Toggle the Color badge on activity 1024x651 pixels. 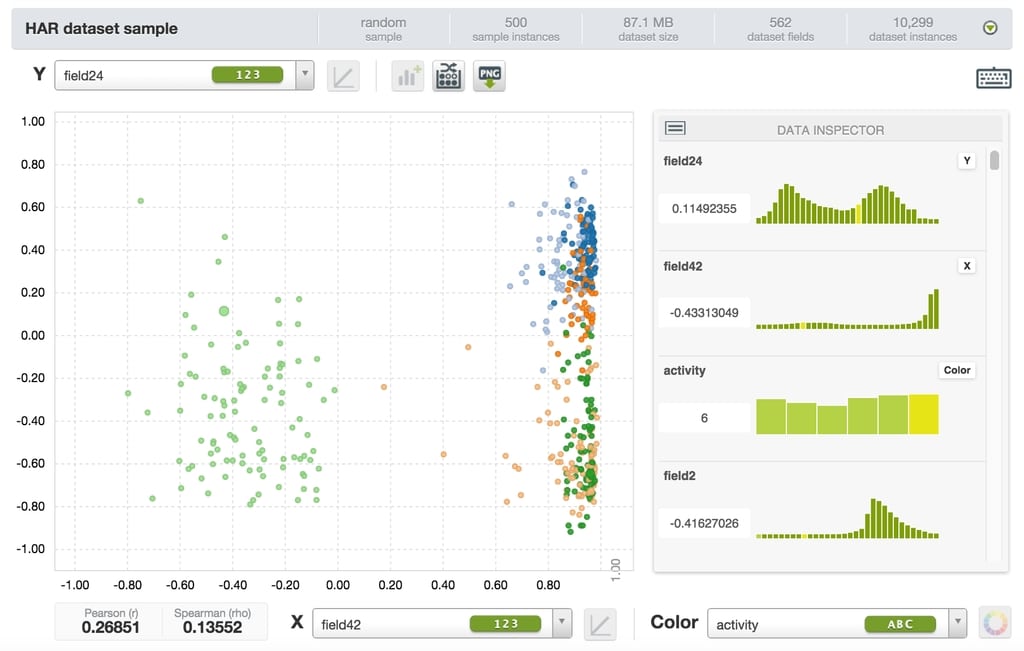957,370
